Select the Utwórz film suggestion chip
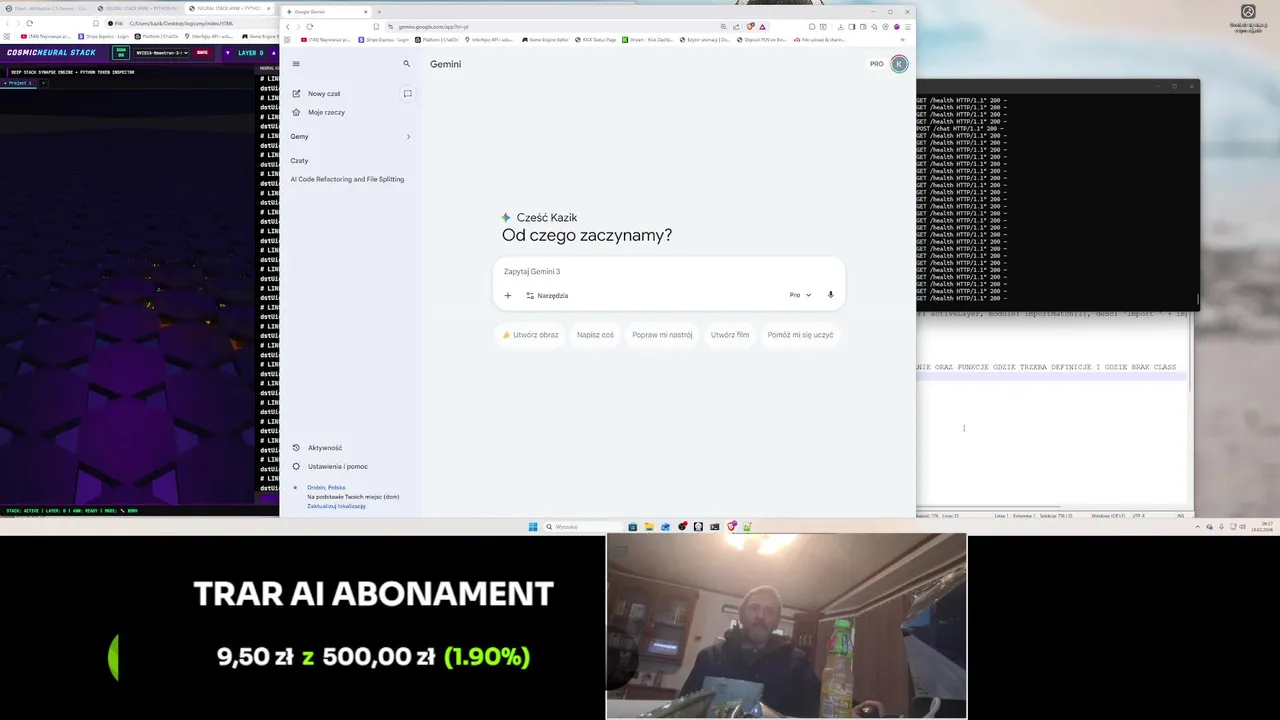1280x720 pixels. tap(730, 335)
